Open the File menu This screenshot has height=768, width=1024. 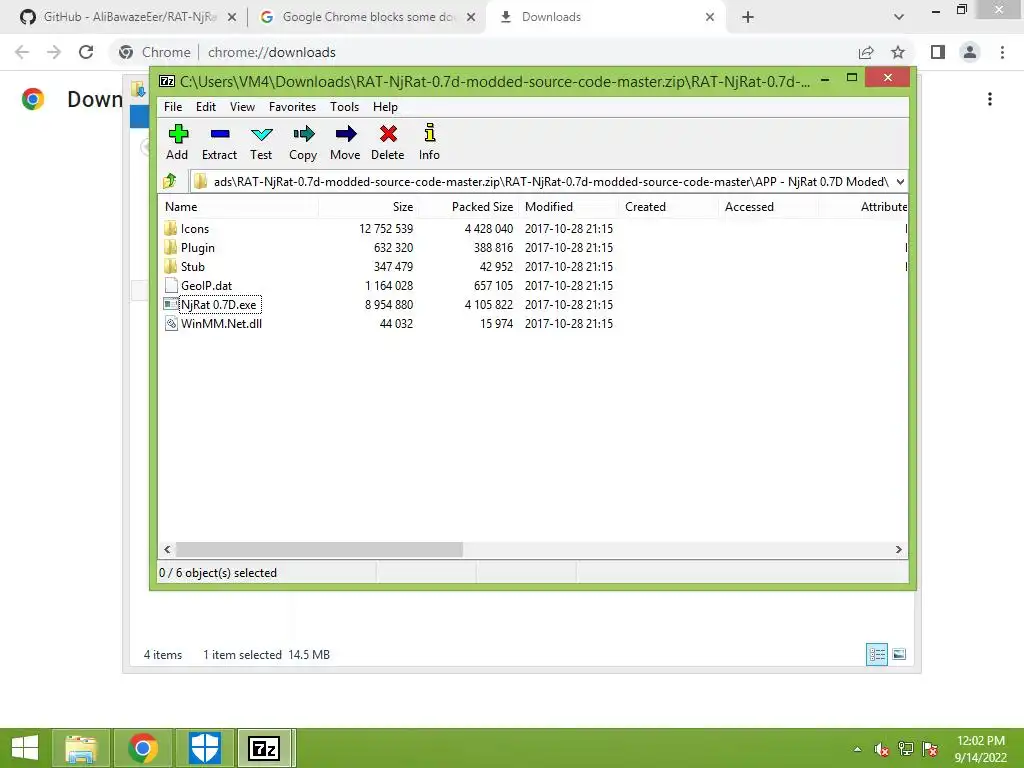173,106
